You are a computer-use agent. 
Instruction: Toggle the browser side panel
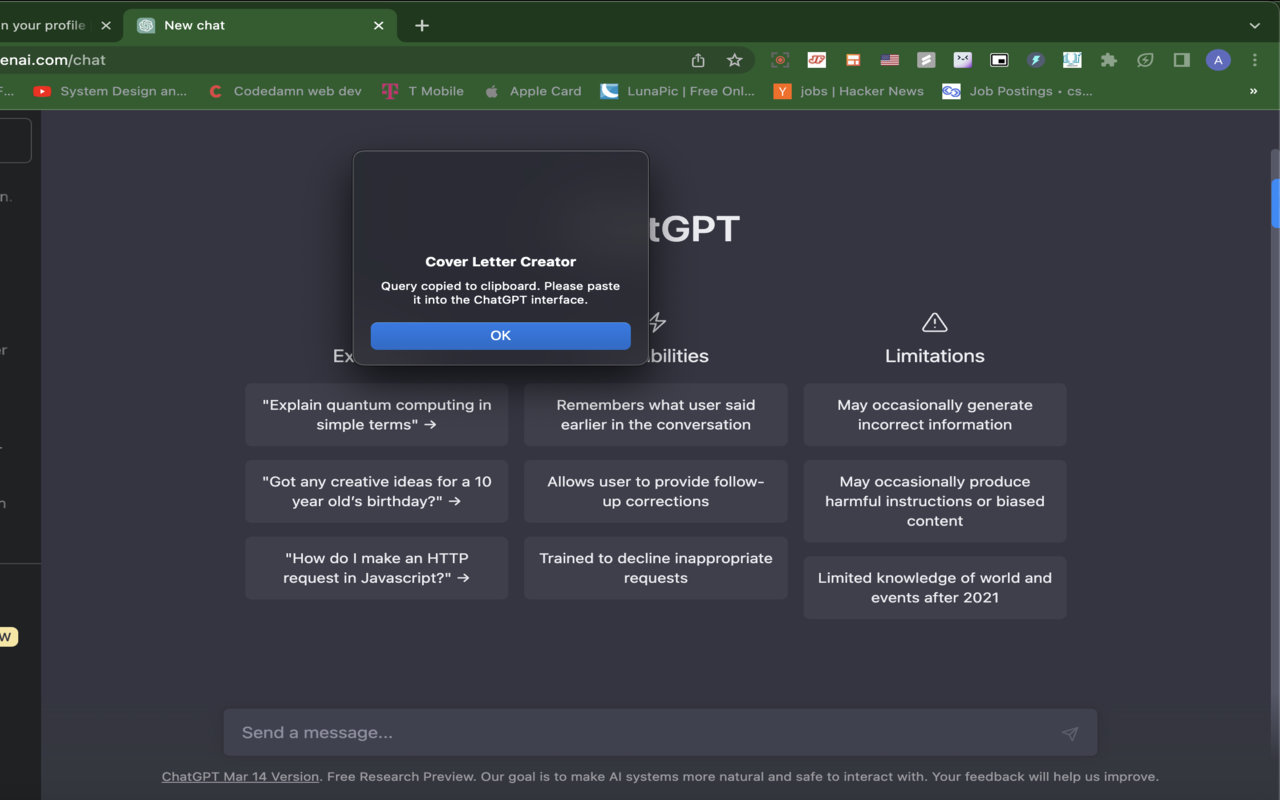click(1181, 60)
